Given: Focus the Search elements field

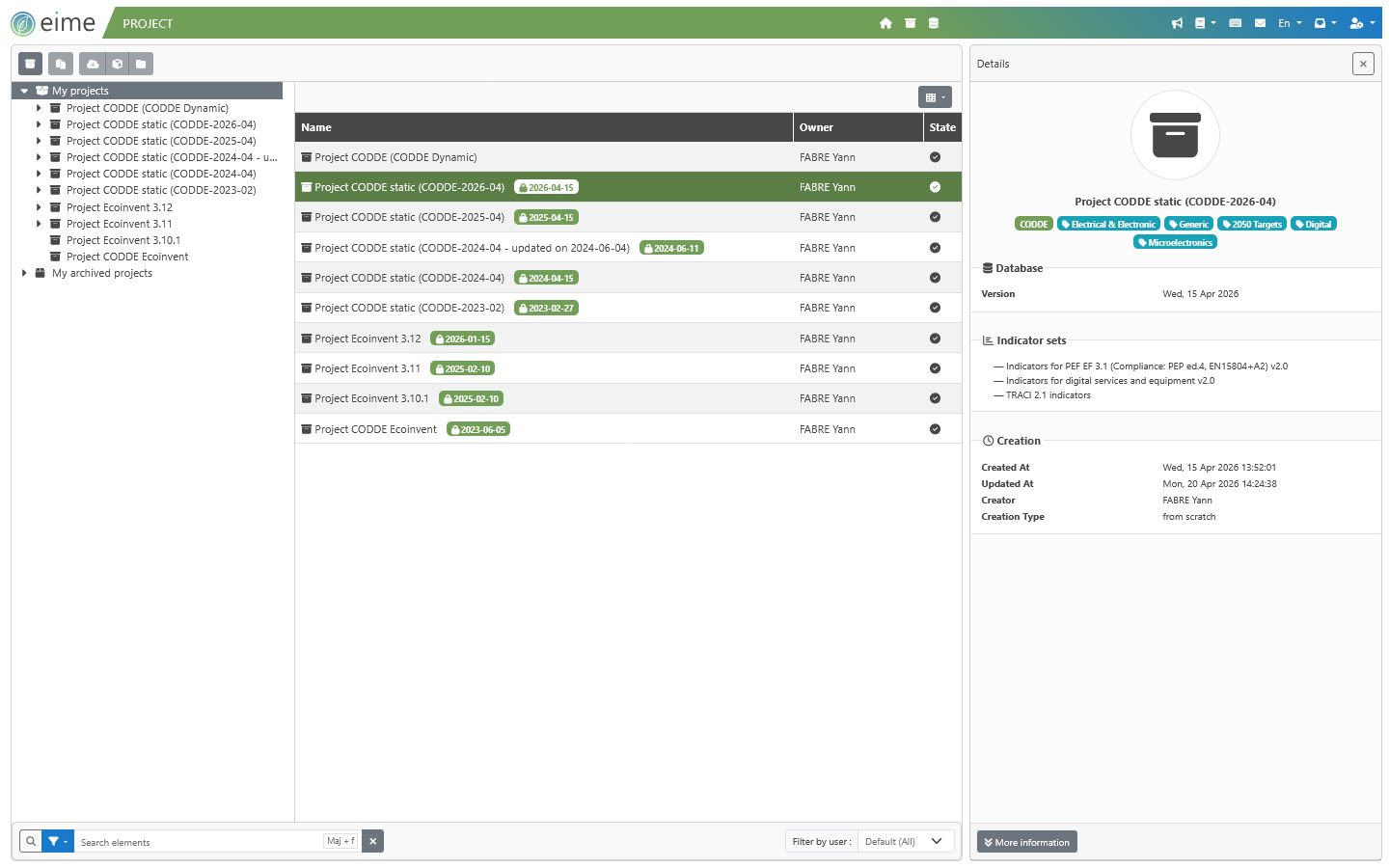Looking at the screenshot, I should (x=198, y=841).
